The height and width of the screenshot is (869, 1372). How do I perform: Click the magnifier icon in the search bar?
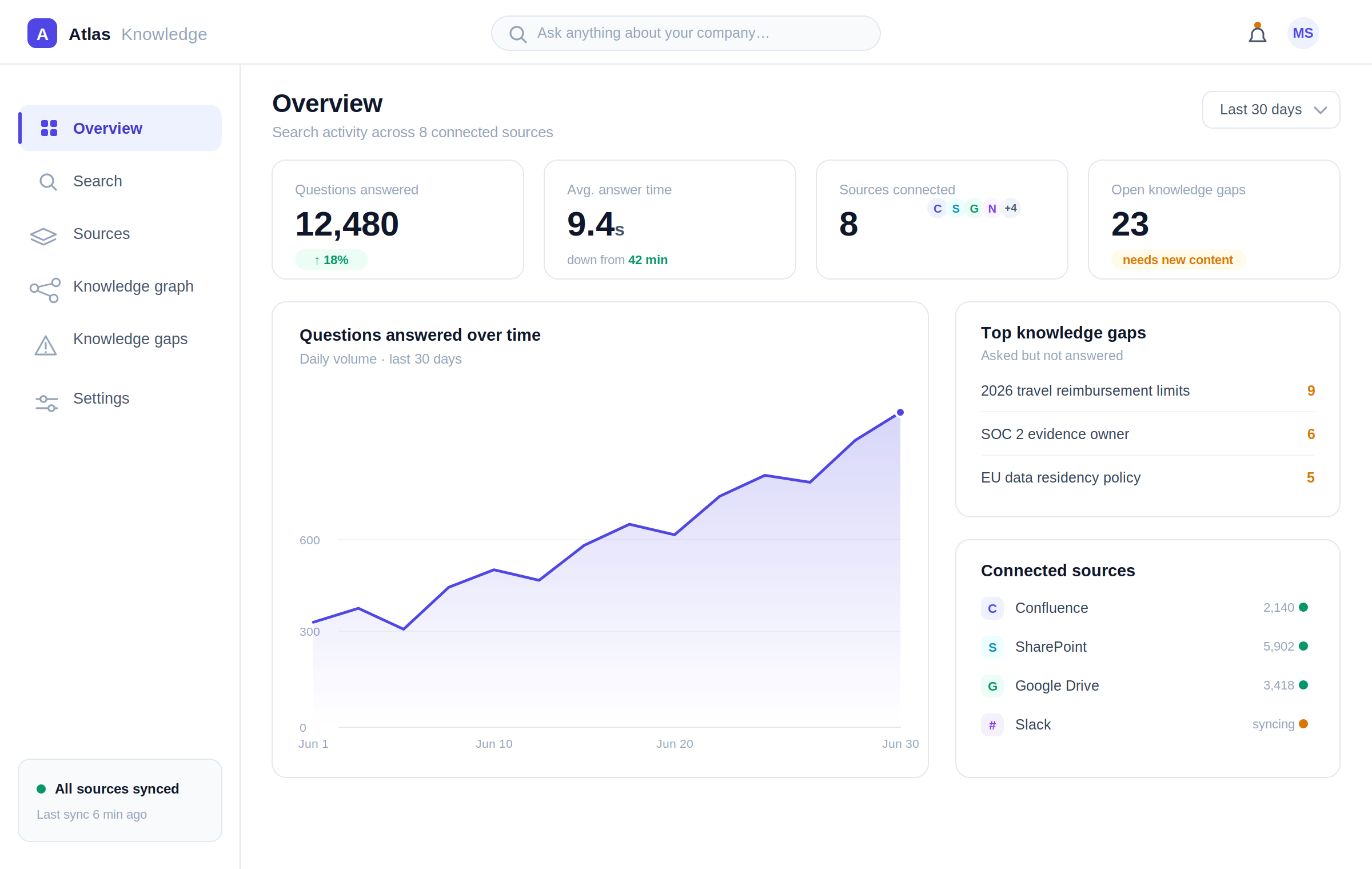(x=517, y=34)
